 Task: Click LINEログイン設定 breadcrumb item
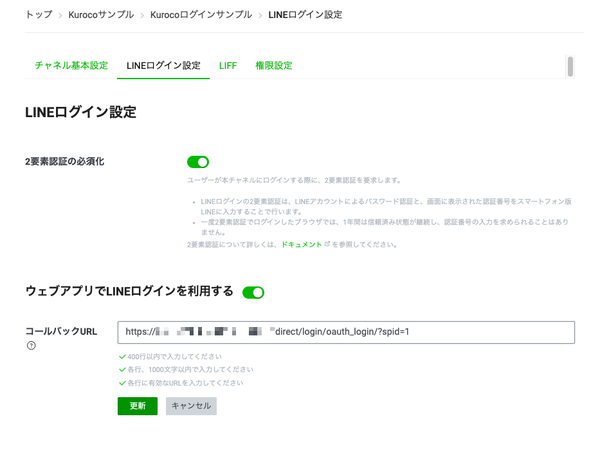click(305, 15)
